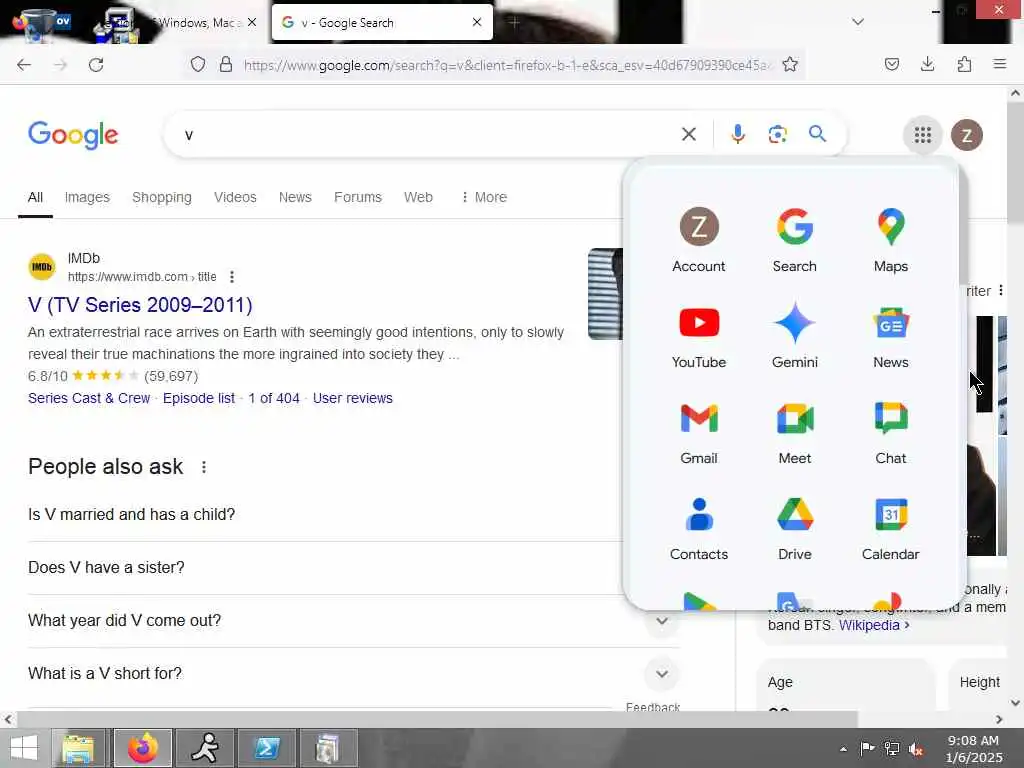Open the Firefox downloads panel
The image size is (1024, 768).
coord(927,64)
